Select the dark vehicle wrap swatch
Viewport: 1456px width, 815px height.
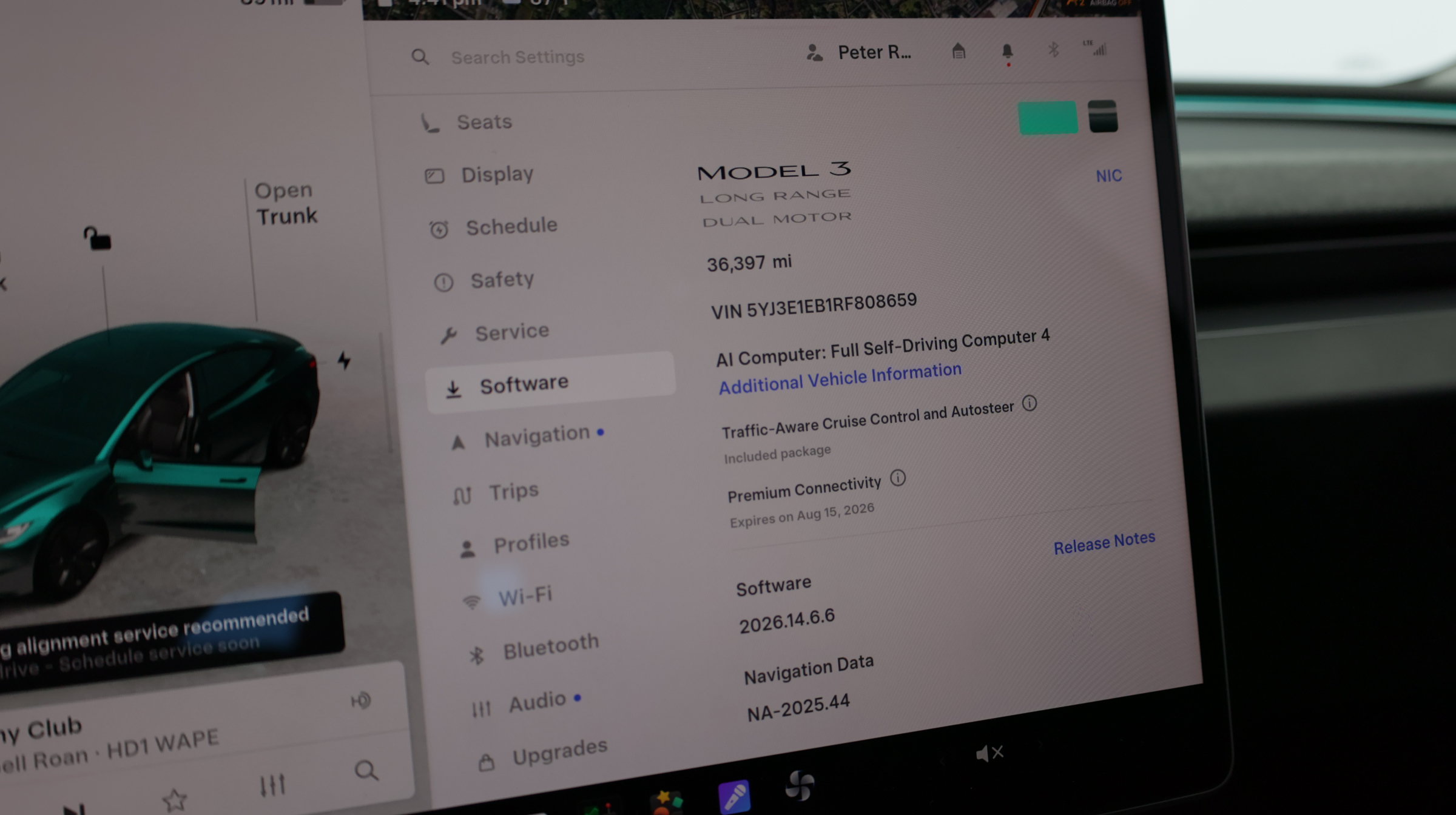pos(1103,116)
